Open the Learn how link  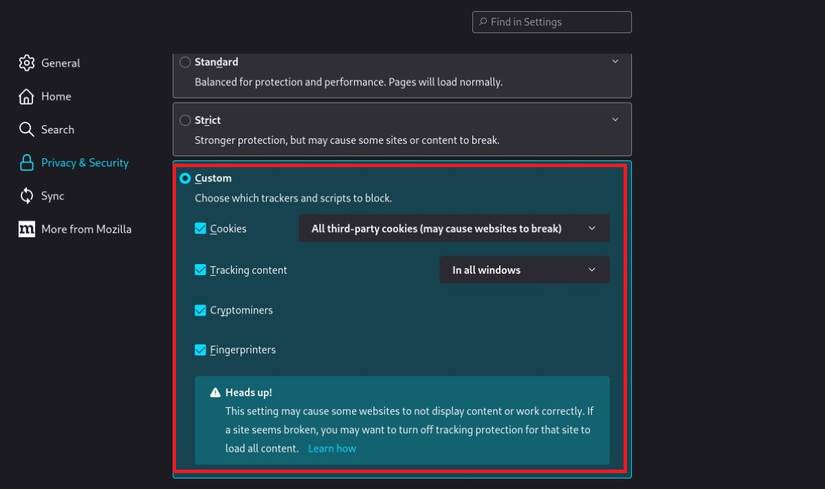click(x=332, y=449)
